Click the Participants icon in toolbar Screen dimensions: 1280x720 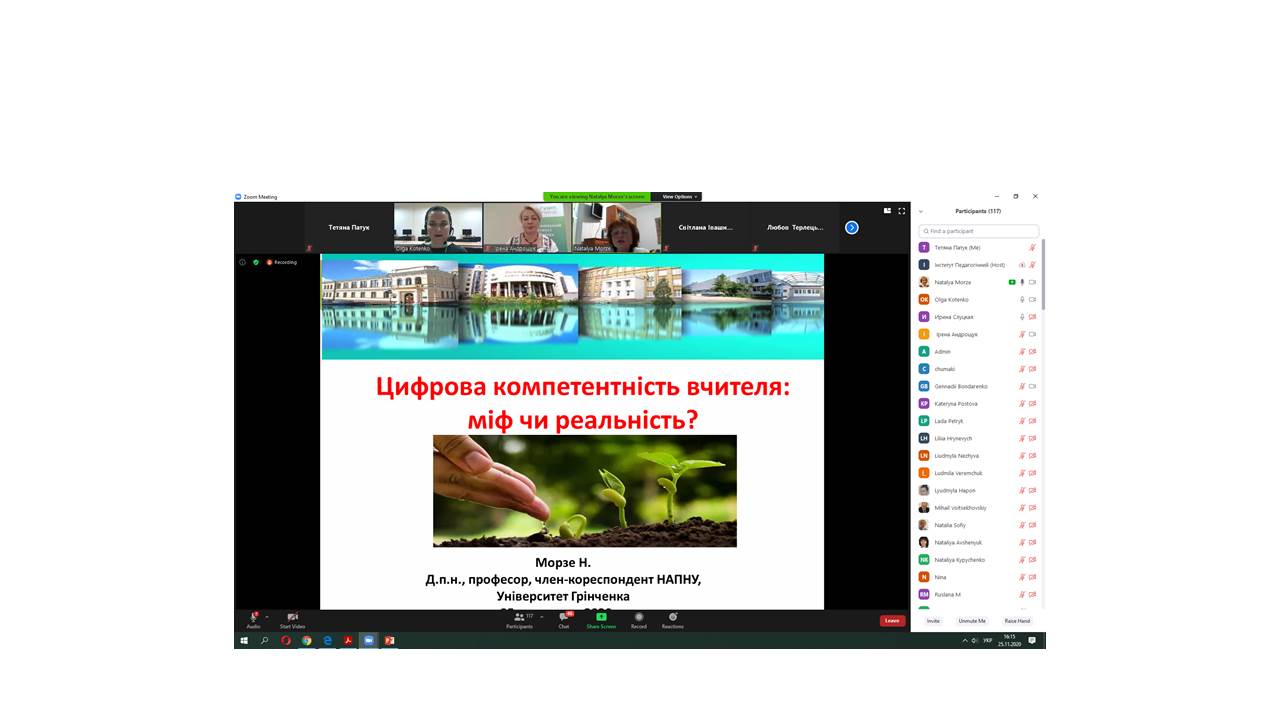[x=519, y=618]
